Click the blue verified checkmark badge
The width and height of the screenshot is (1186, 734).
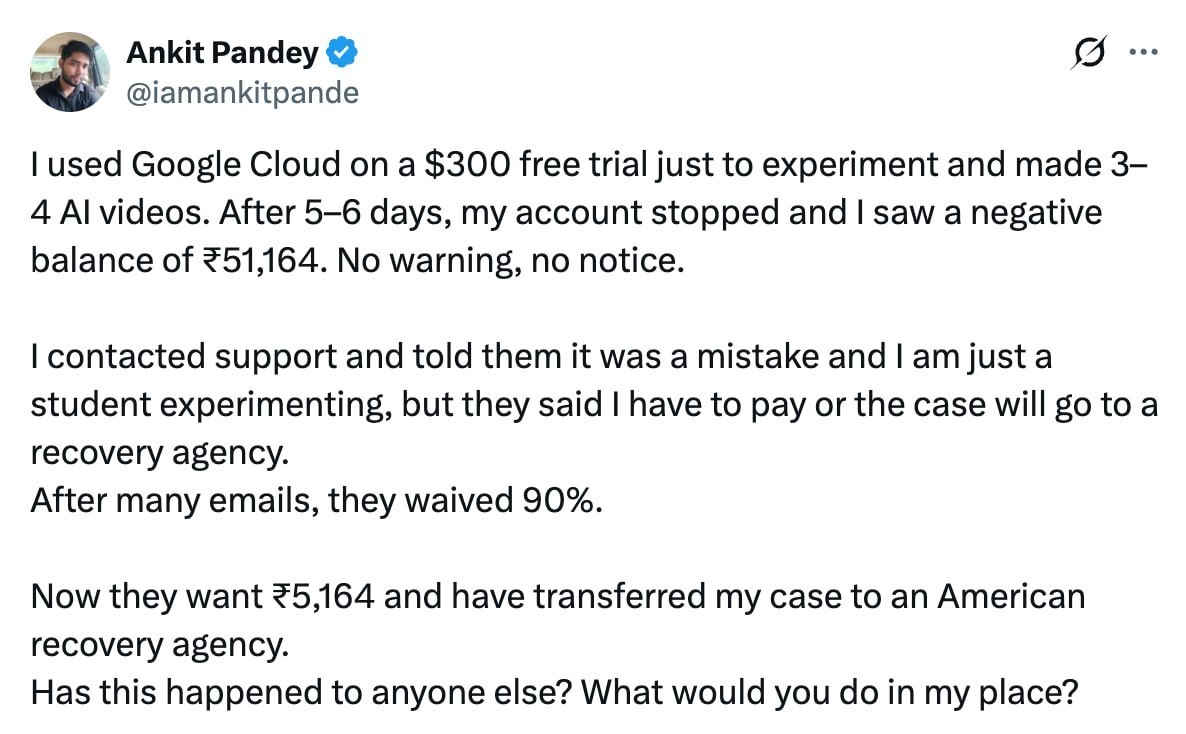pos(342,52)
